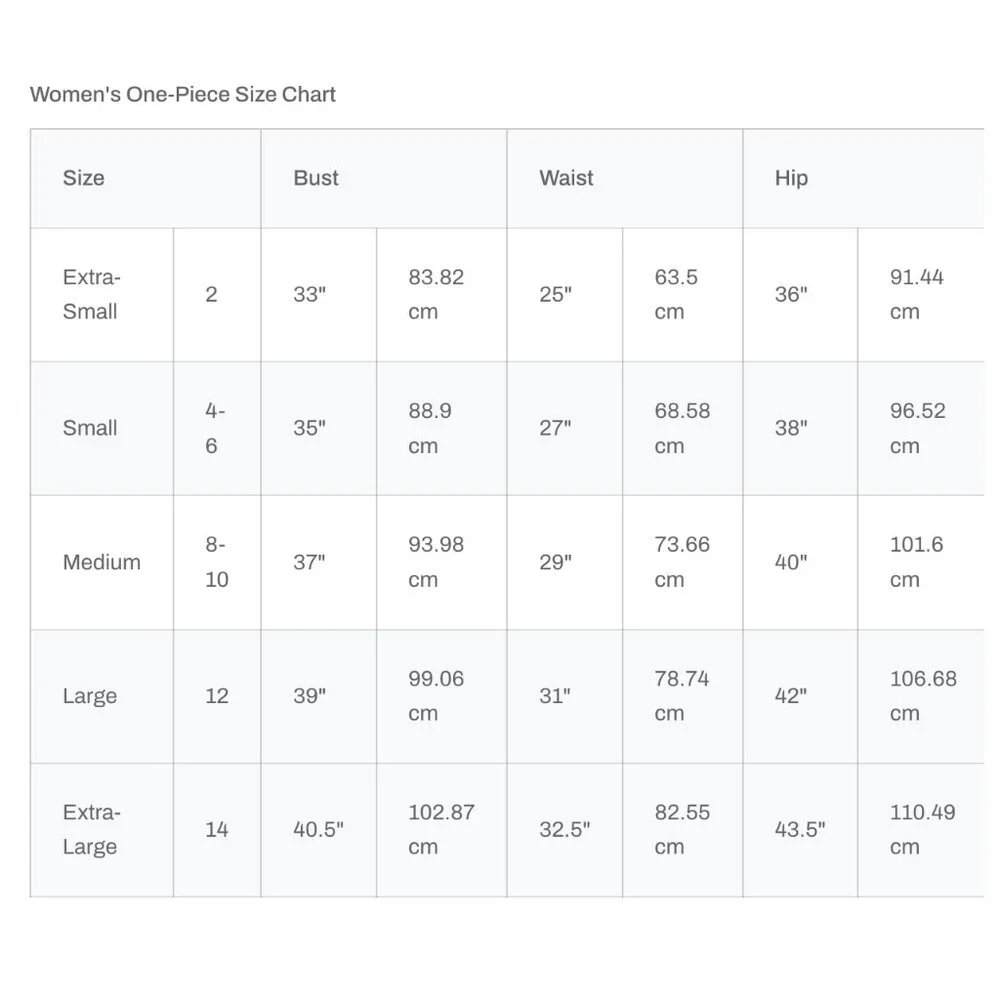The image size is (1000, 1000).
Task: Select the Waist column header
Action: click(566, 178)
